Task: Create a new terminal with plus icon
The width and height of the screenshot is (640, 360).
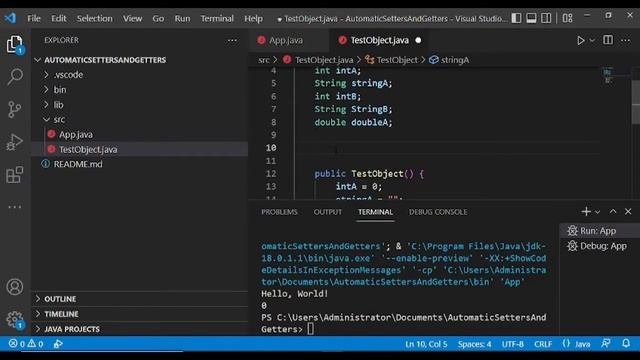Action: [586, 211]
